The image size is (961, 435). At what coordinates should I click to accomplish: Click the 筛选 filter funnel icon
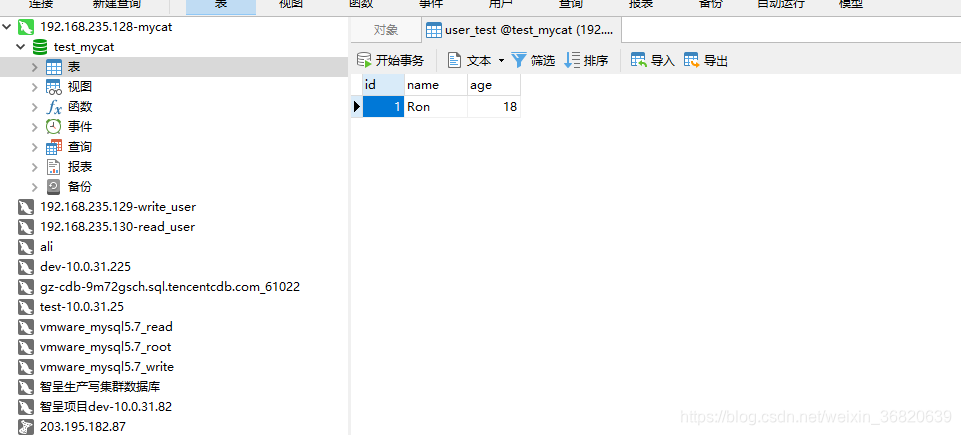[x=519, y=60]
